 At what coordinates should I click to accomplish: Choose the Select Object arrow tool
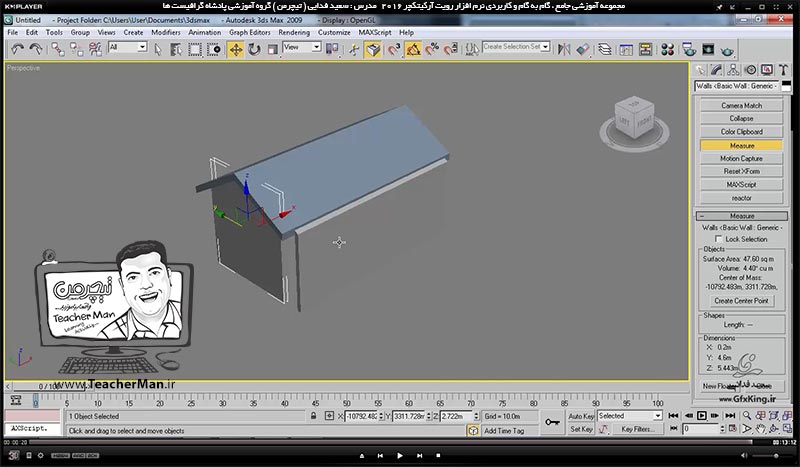pos(158,49)
